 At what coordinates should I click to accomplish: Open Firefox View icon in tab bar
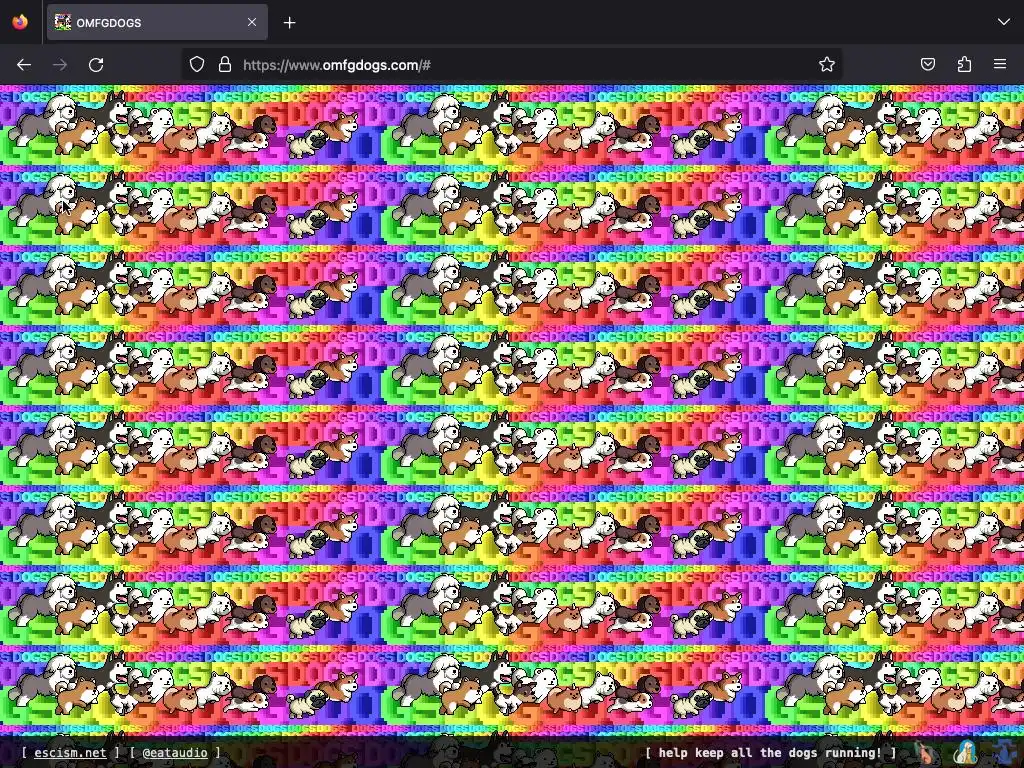[20, 22]
